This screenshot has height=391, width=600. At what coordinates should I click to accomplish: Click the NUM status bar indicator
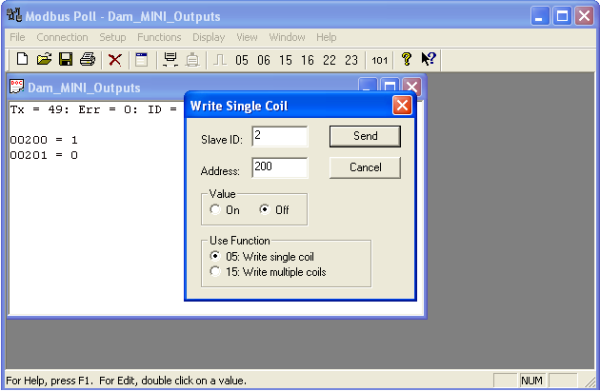point(532,381)
